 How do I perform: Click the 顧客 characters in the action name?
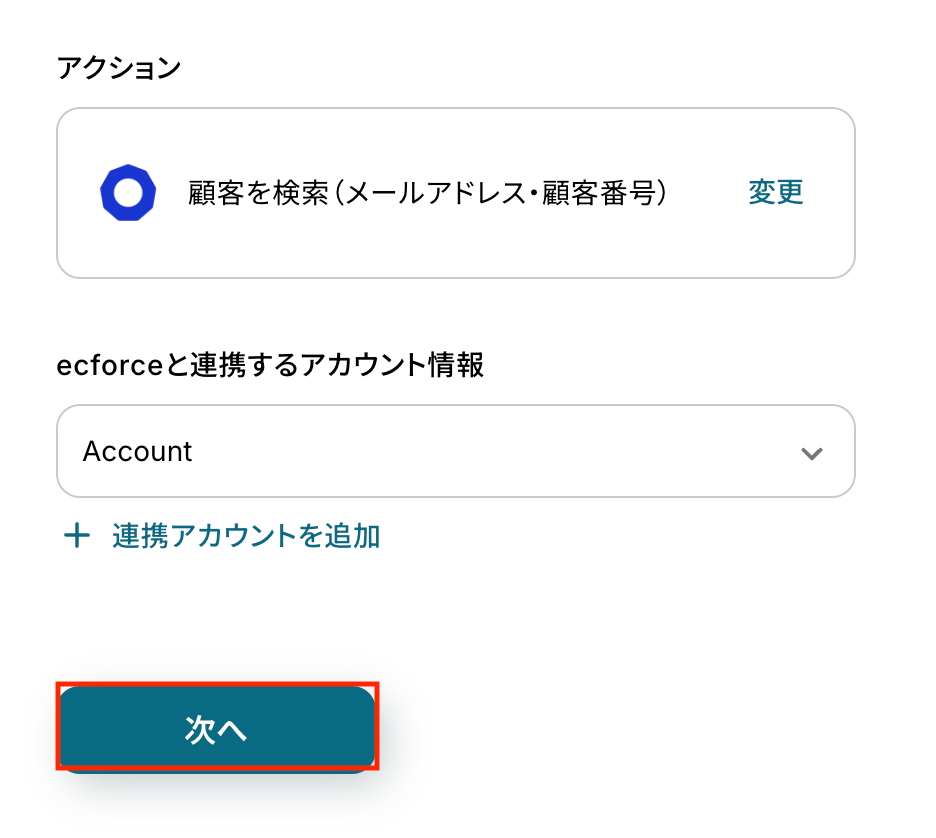(x=217, y=193)
